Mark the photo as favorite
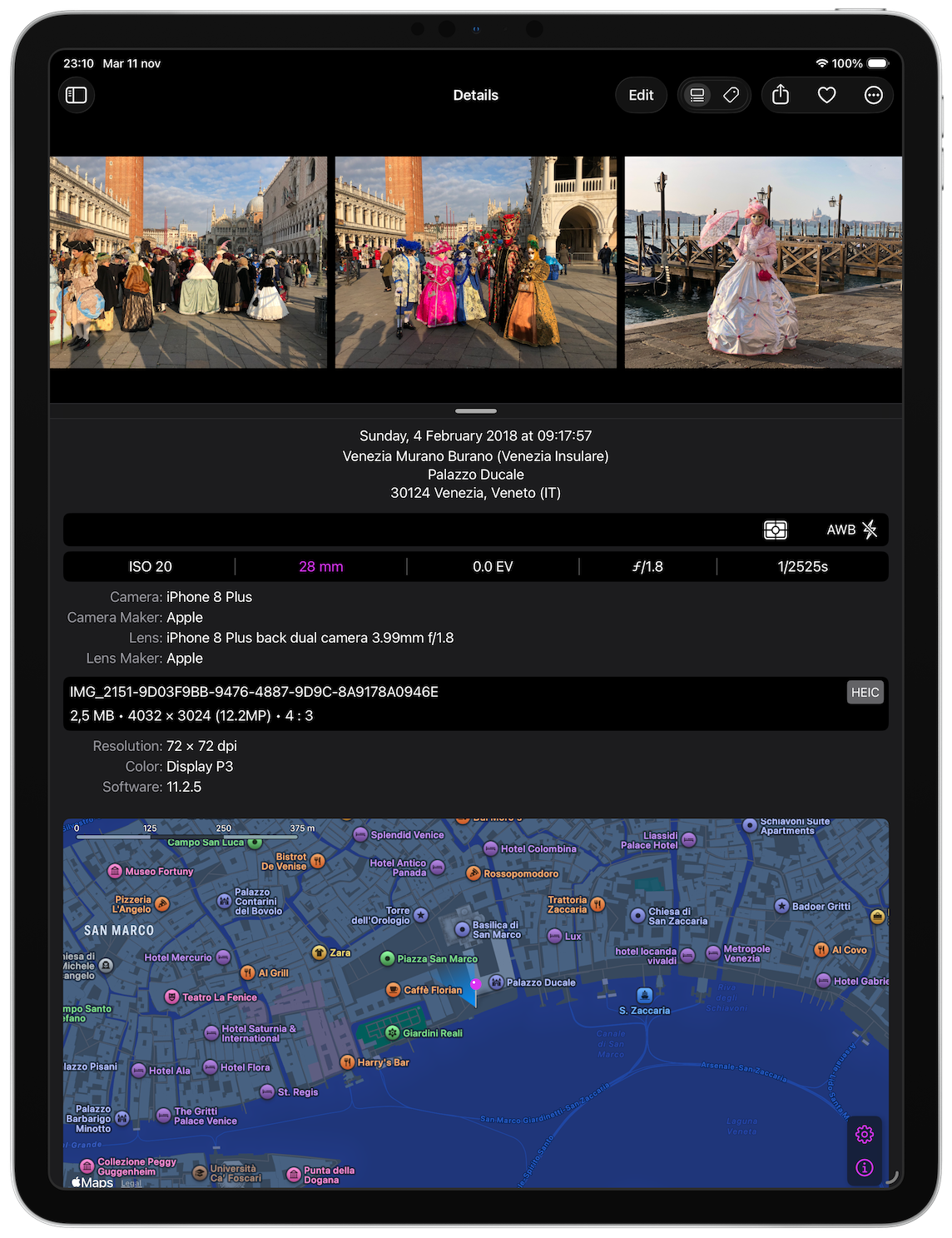This screenshot has height=1238, width=952. coord(826,95)
